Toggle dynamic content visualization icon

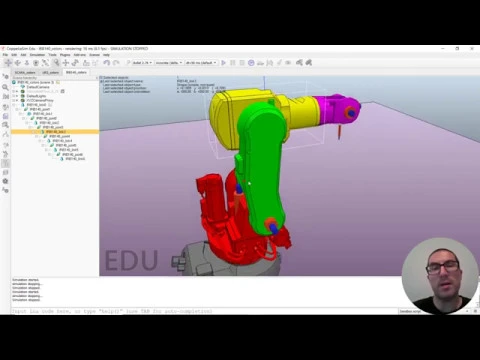click(x=128, y=63)
